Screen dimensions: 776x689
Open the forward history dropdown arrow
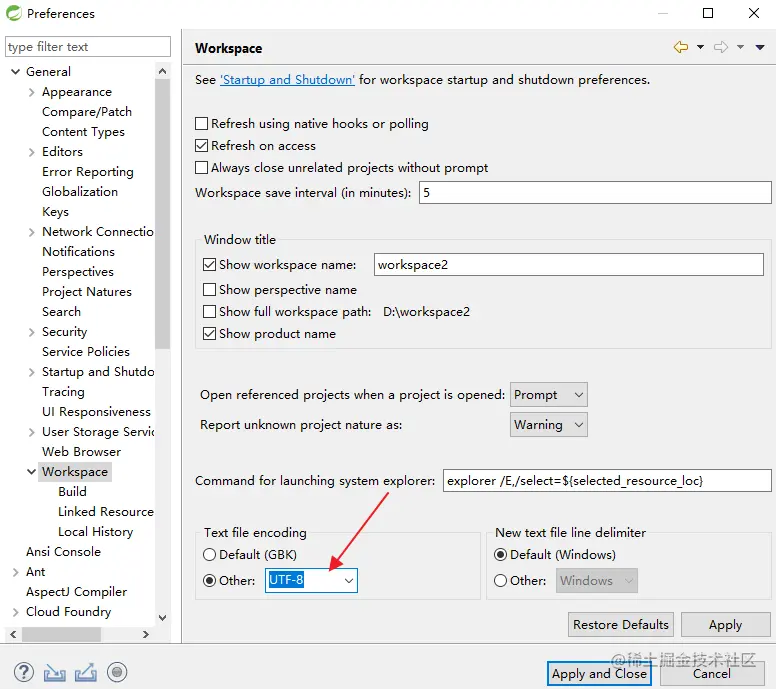740,47
